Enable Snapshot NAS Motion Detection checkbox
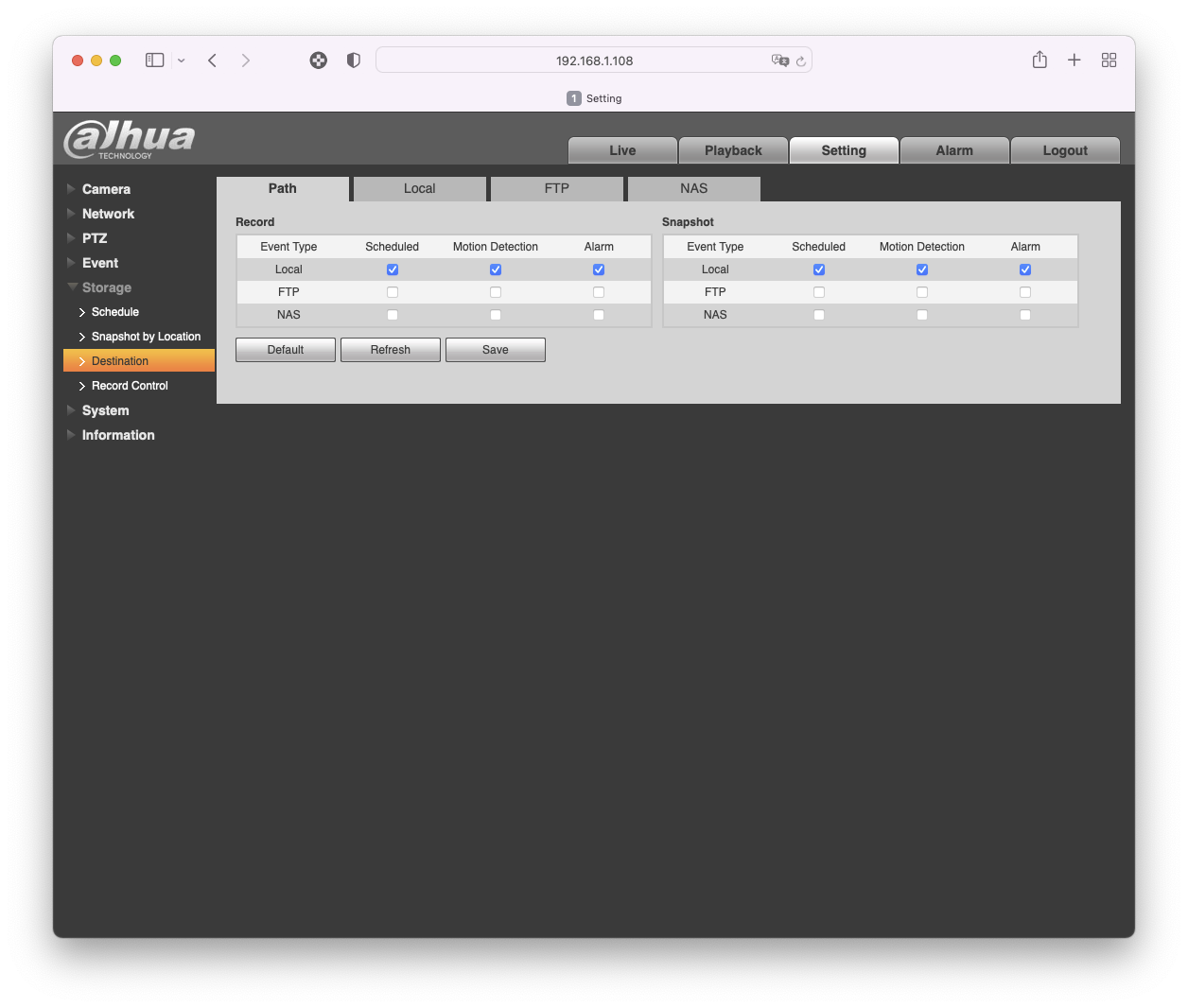 [922, 315]
